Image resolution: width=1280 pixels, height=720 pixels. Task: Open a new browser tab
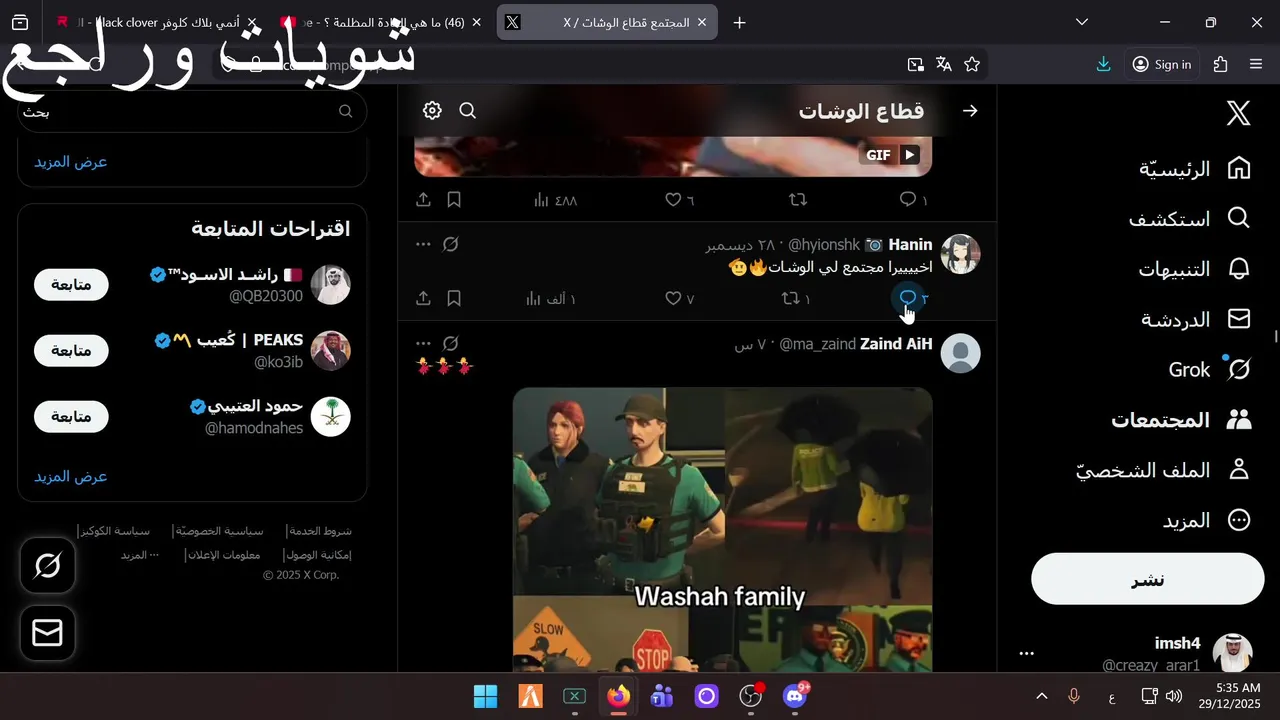[x=739, y=22]
